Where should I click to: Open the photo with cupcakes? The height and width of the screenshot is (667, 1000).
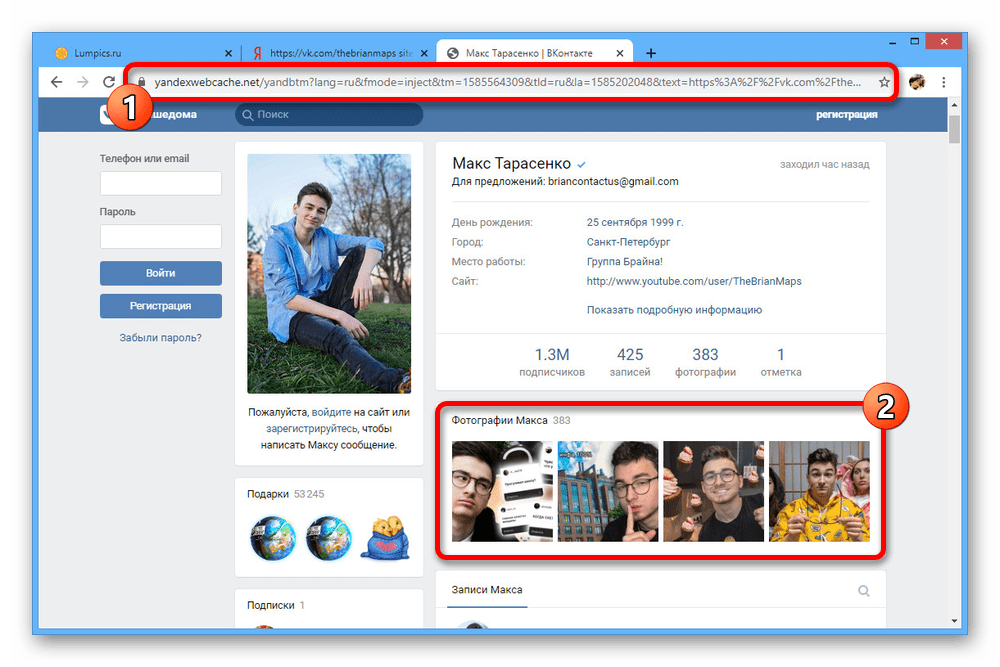click(714, 492)
